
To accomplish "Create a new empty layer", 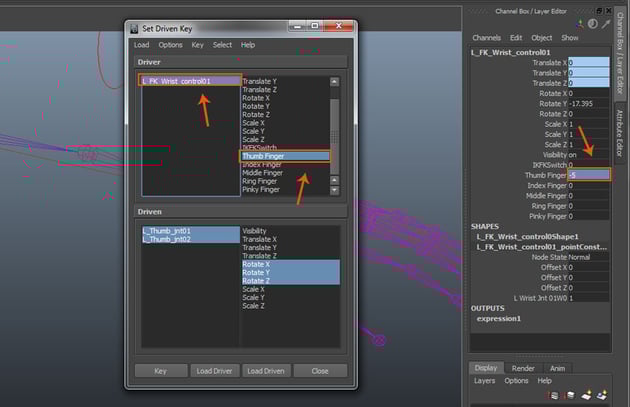I will coord(588,395).
